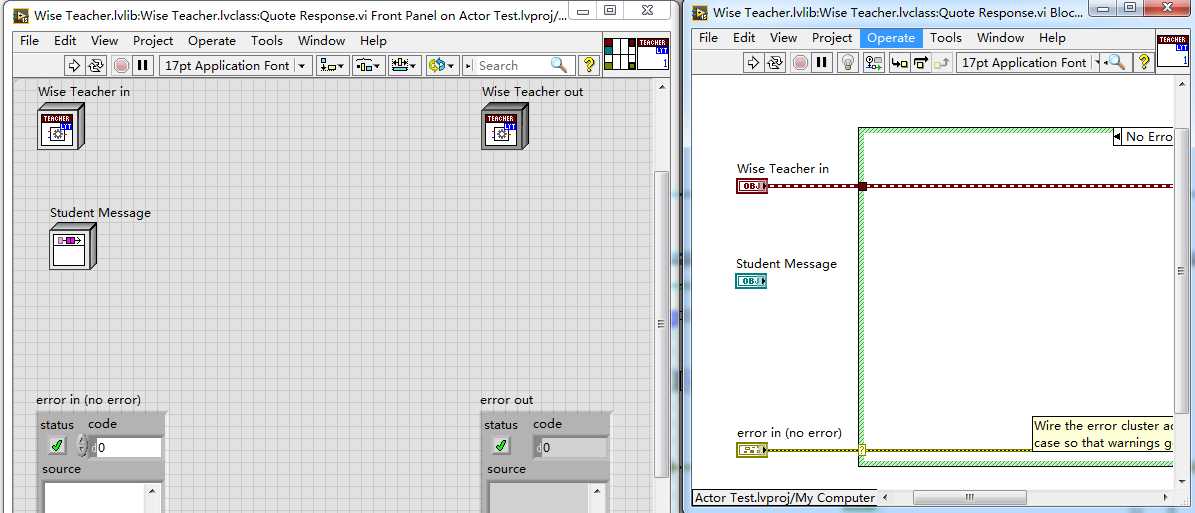Click Block Diagram horizontal scrollbar thumb
This screenshot has height=513, width=1195.
[969, 498]
